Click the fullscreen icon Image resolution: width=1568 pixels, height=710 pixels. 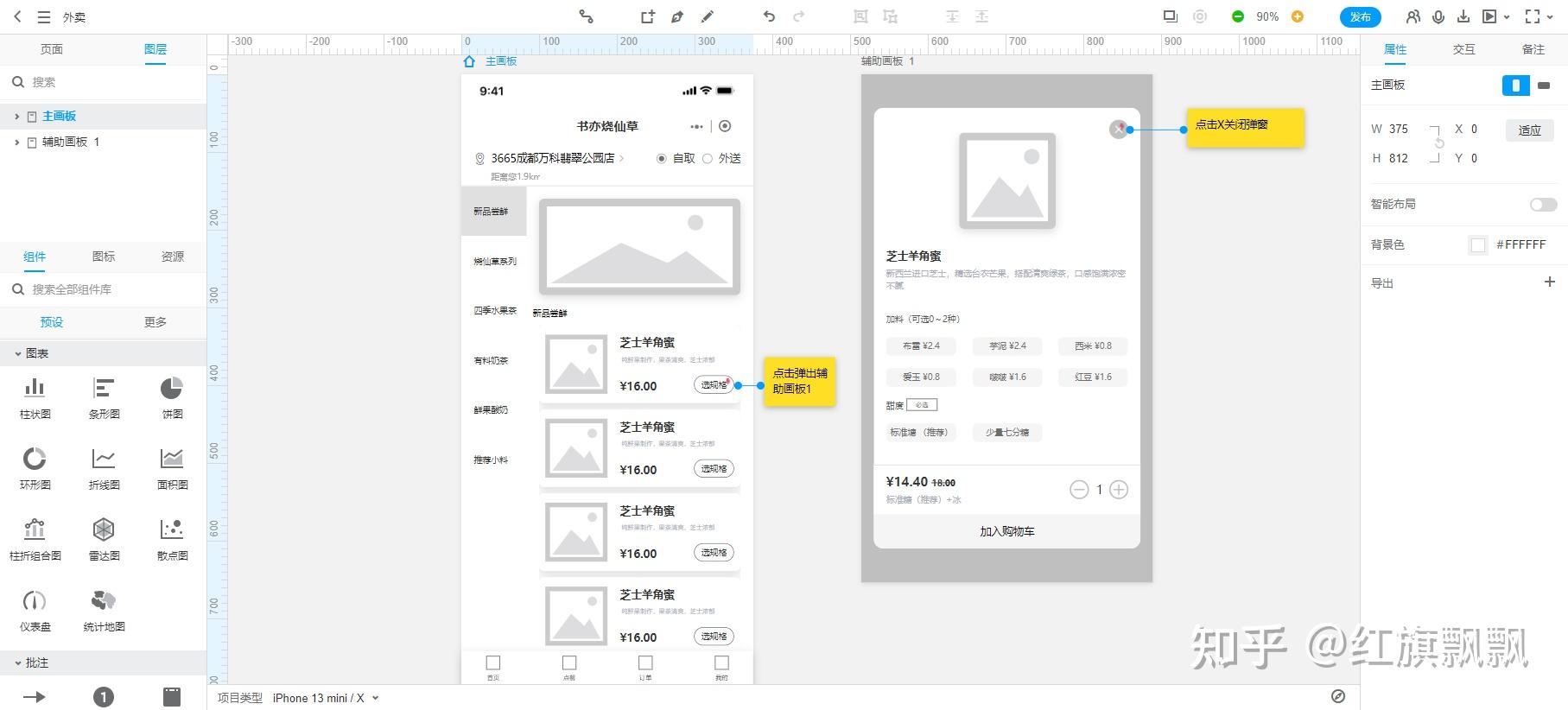pos(1533,16)
